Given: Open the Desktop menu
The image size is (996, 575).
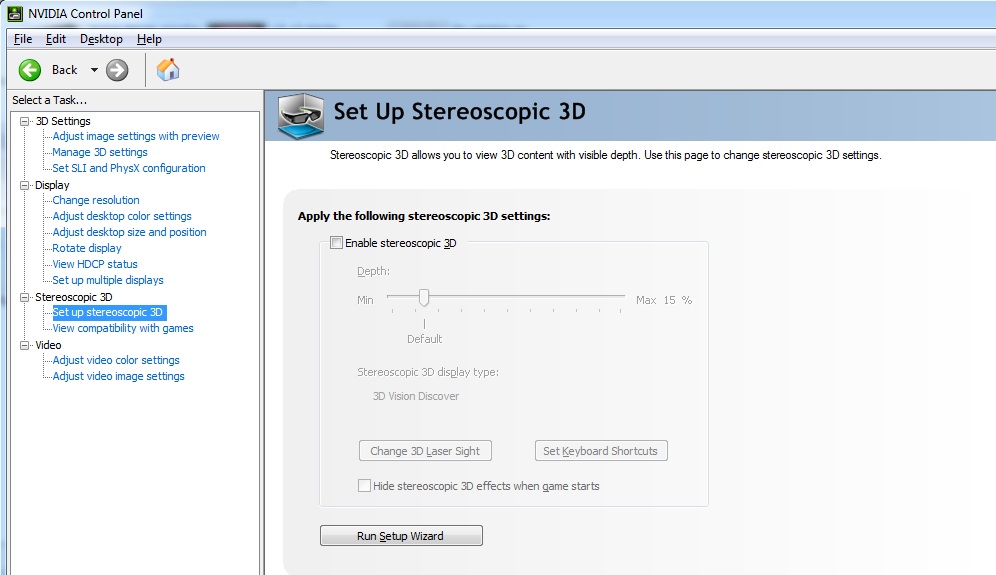Looking at the screenshot, I should tap(101, 39).
